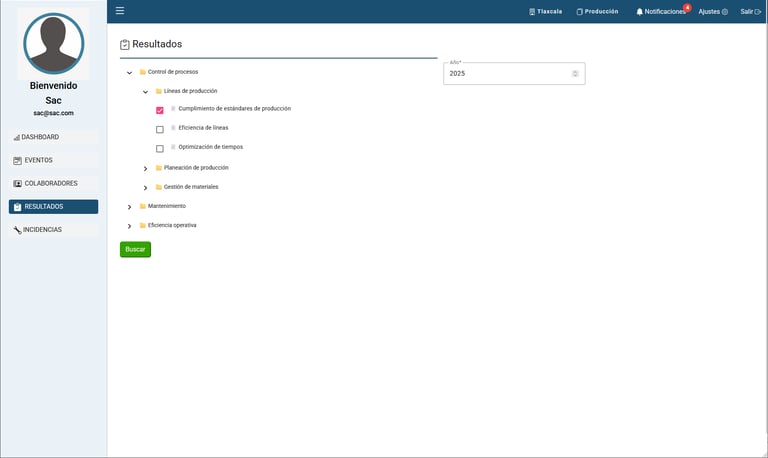Select the Mantenimiento label
Screen dimensions: 768x458
point(167,206)
